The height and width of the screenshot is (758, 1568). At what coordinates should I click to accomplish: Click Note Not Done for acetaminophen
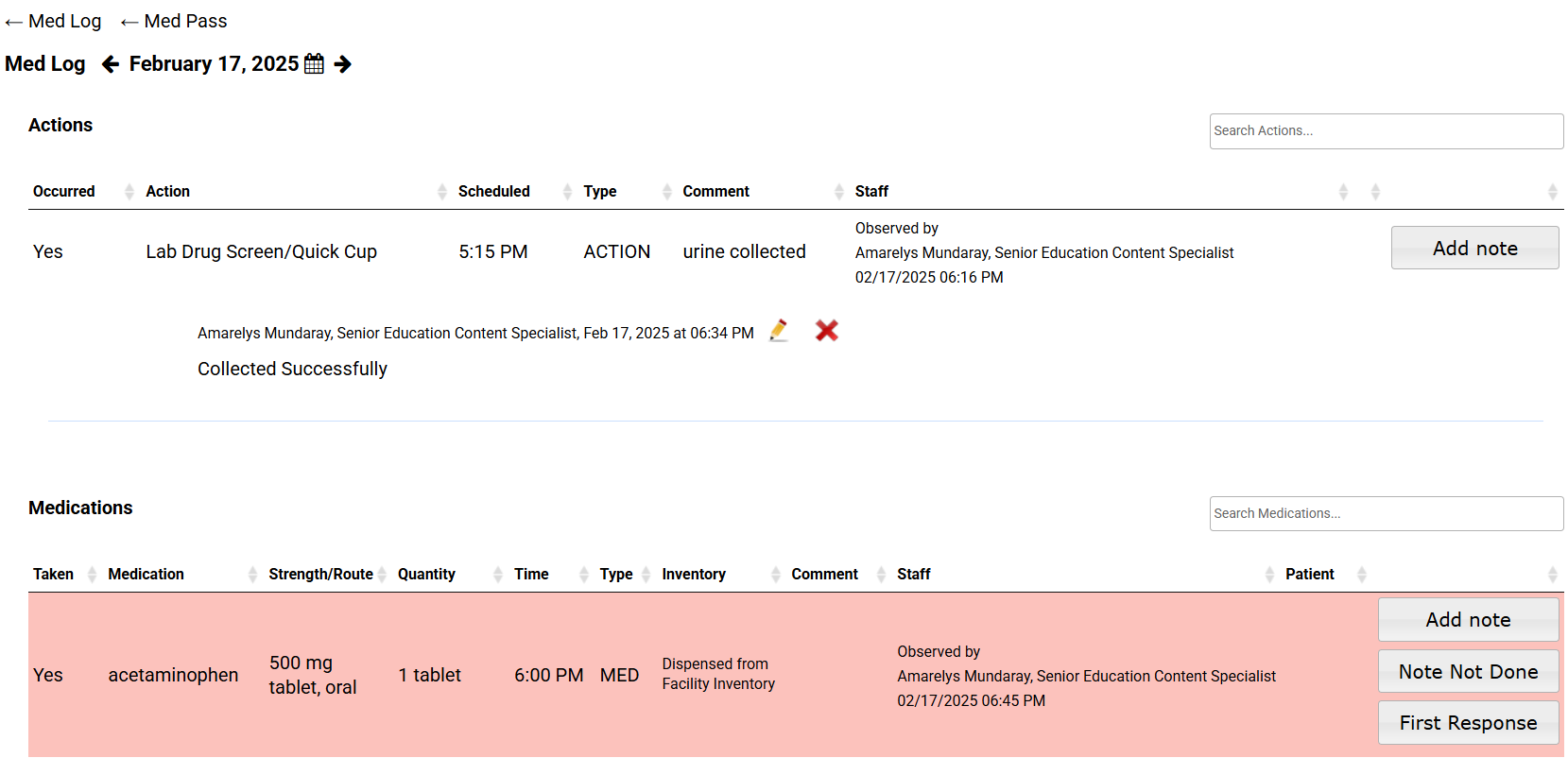[x=1468, y=672]
